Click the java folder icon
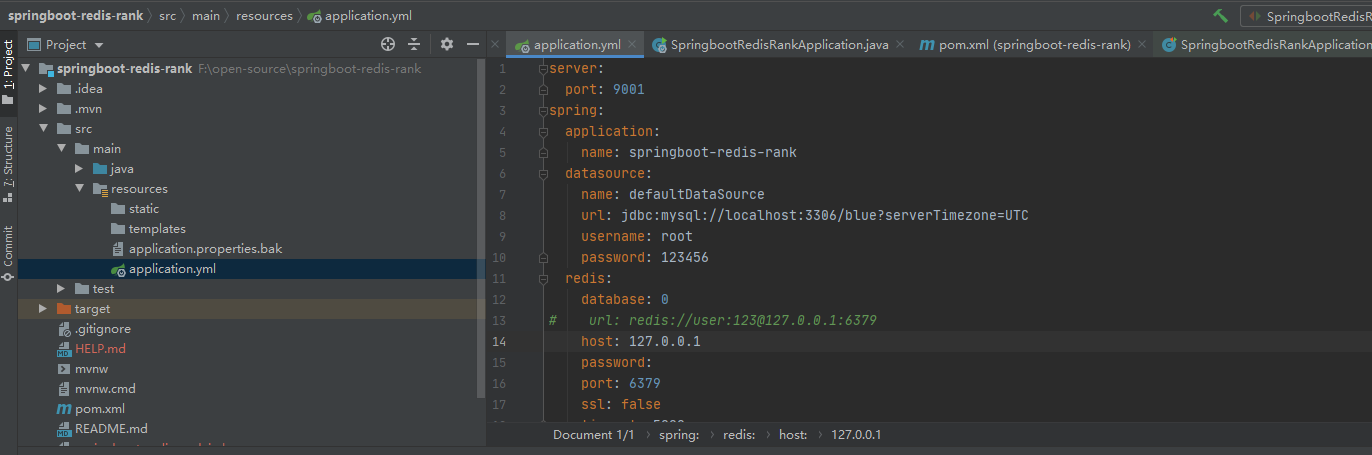Screen dimensions: 1372x455 [x=100, y=168]
